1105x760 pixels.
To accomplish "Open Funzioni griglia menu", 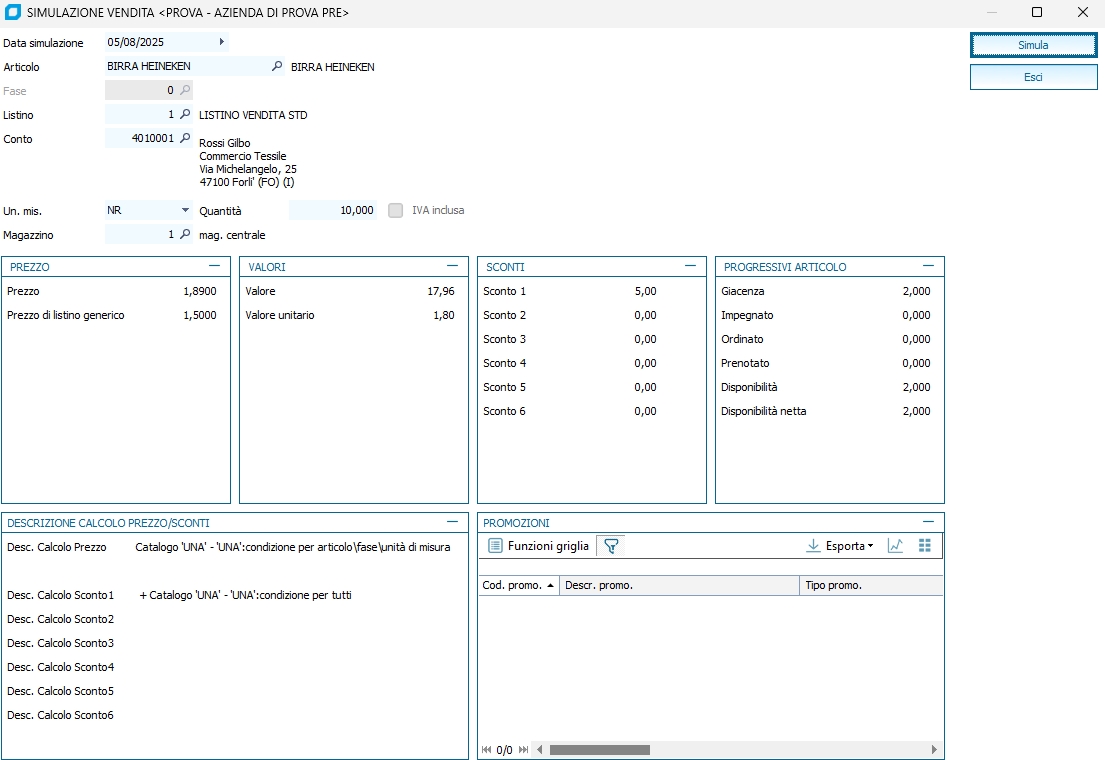I will [x=538, y=546].
